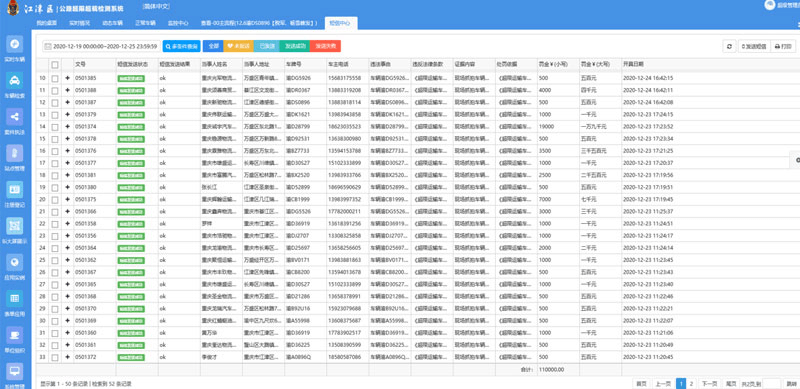Expand row details for record 0501381

67,175
